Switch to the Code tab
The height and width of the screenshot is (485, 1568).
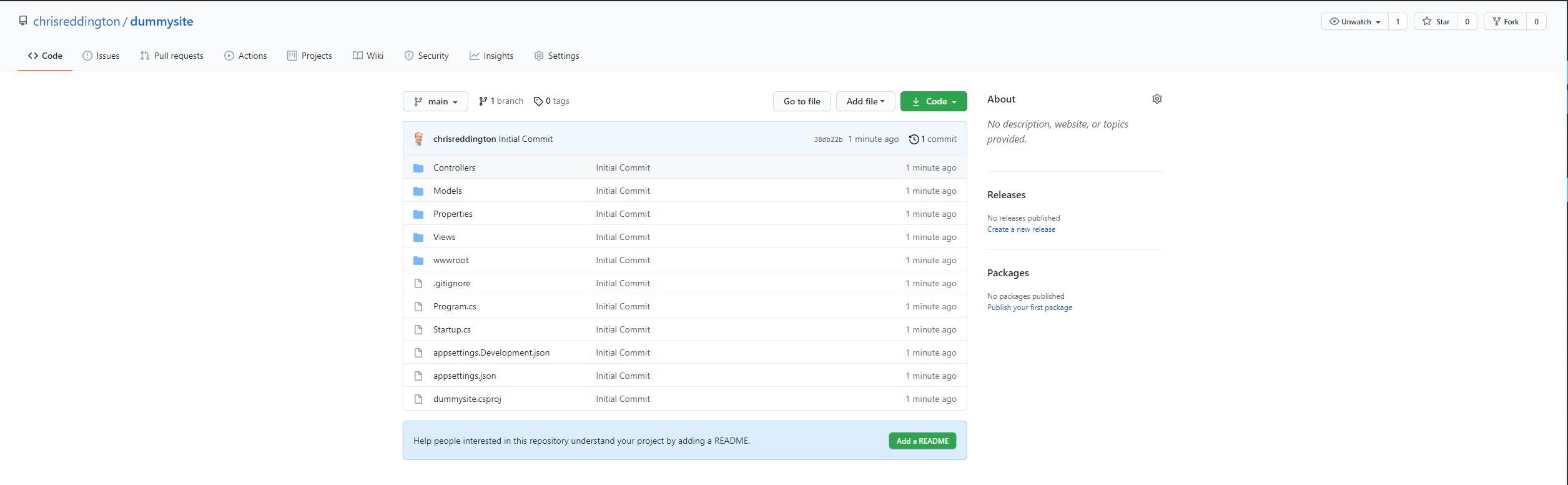pos(45,56)
